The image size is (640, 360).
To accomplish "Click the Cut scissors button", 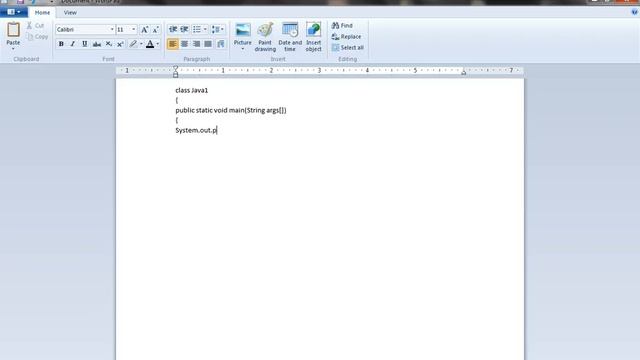I will [35, 26].
